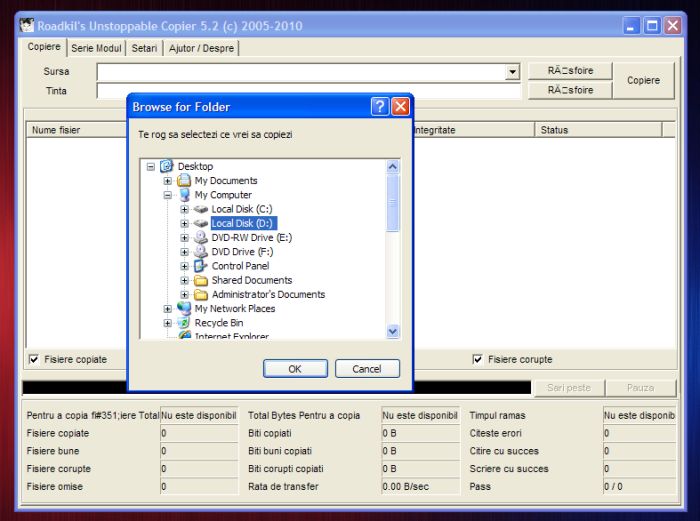Expand Administrator's Documents node
The height and width of the screenshot is (521, 700).
coord(184,295)
